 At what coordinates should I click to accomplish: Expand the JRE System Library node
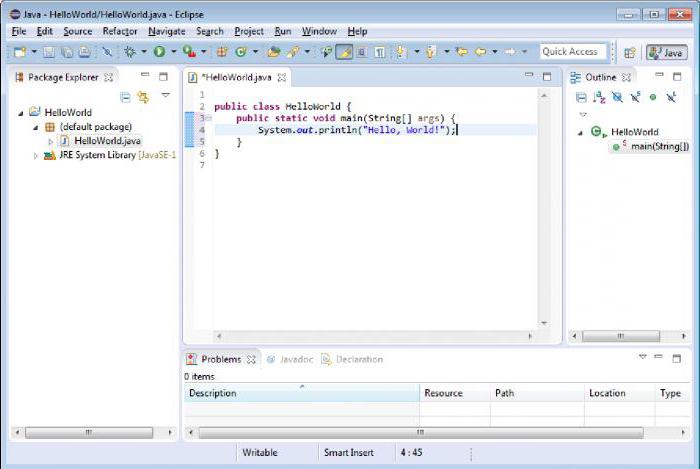point(37,156)
